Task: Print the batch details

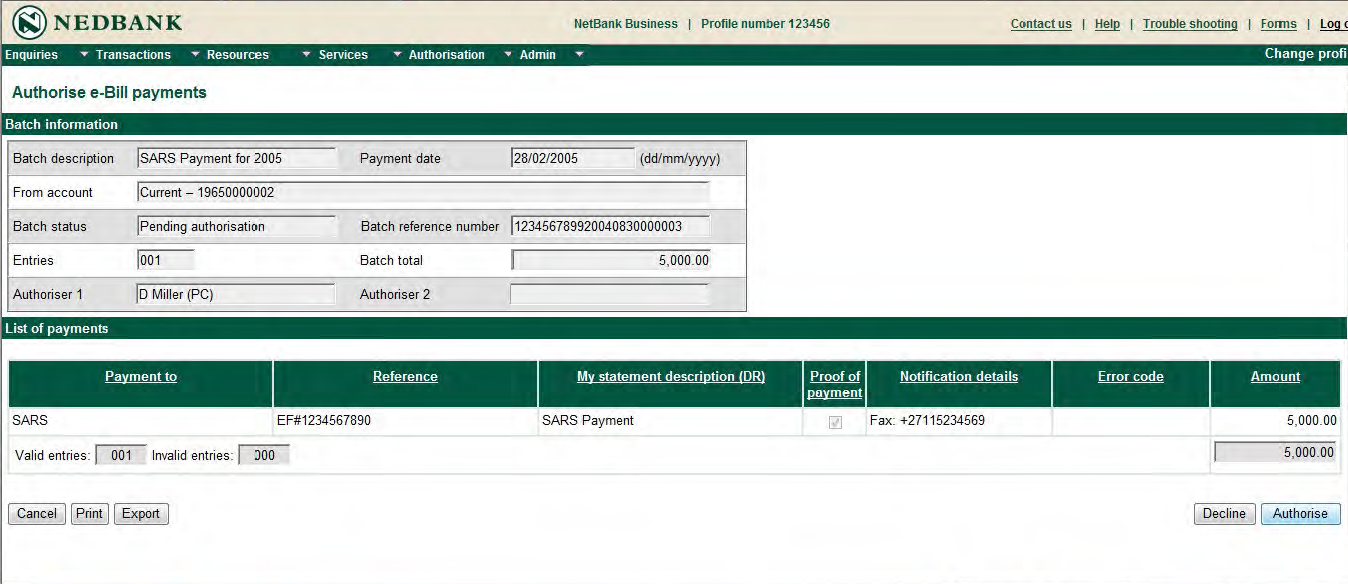Action: point(89,513)
